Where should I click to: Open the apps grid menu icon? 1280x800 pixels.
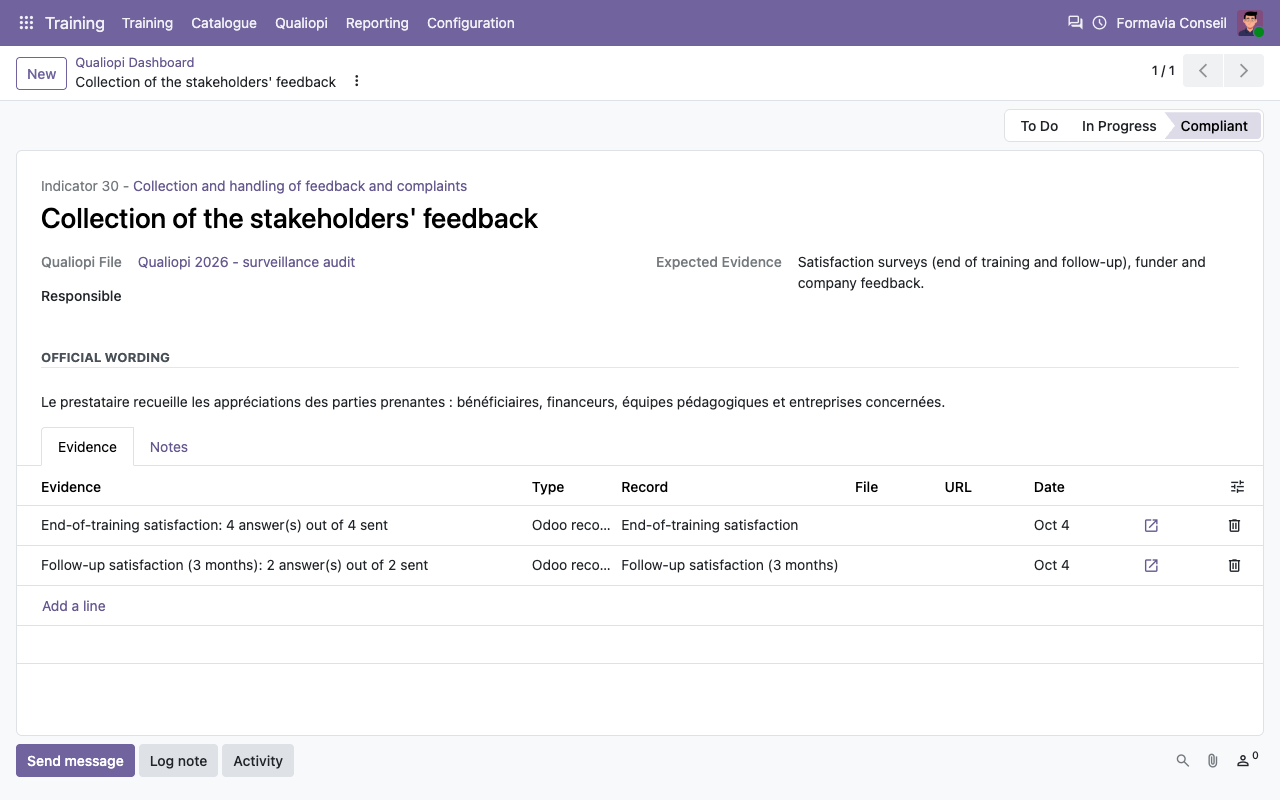[26, 23]
